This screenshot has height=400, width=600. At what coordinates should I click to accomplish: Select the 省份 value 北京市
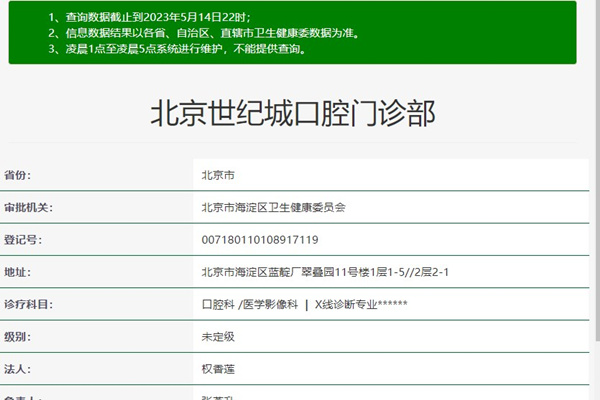pos(218,175)
